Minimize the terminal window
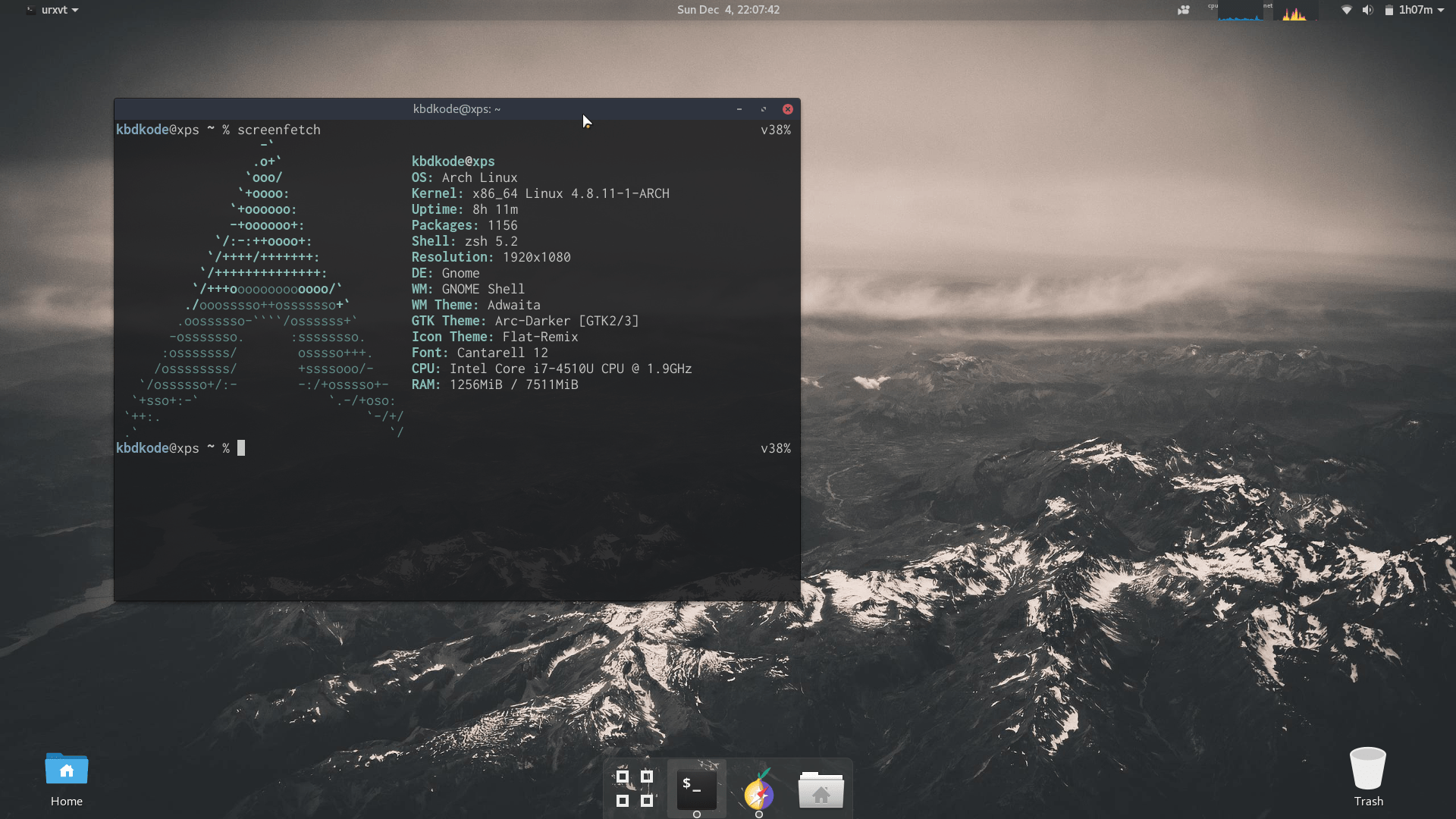Viewport: 1456px width, 819px height. (x=739, y=108)
